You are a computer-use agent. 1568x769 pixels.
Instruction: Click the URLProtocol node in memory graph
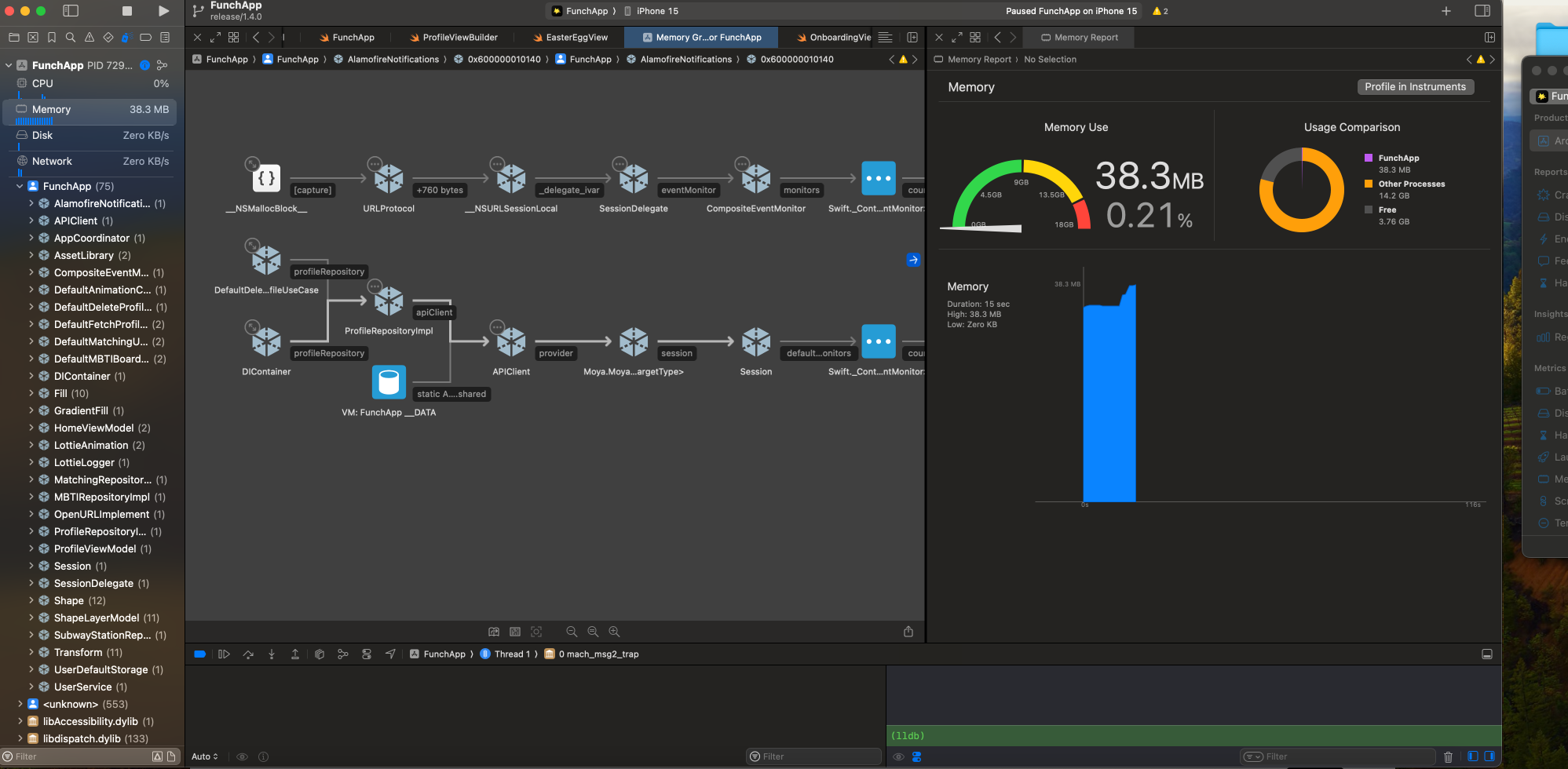[389, 179]
